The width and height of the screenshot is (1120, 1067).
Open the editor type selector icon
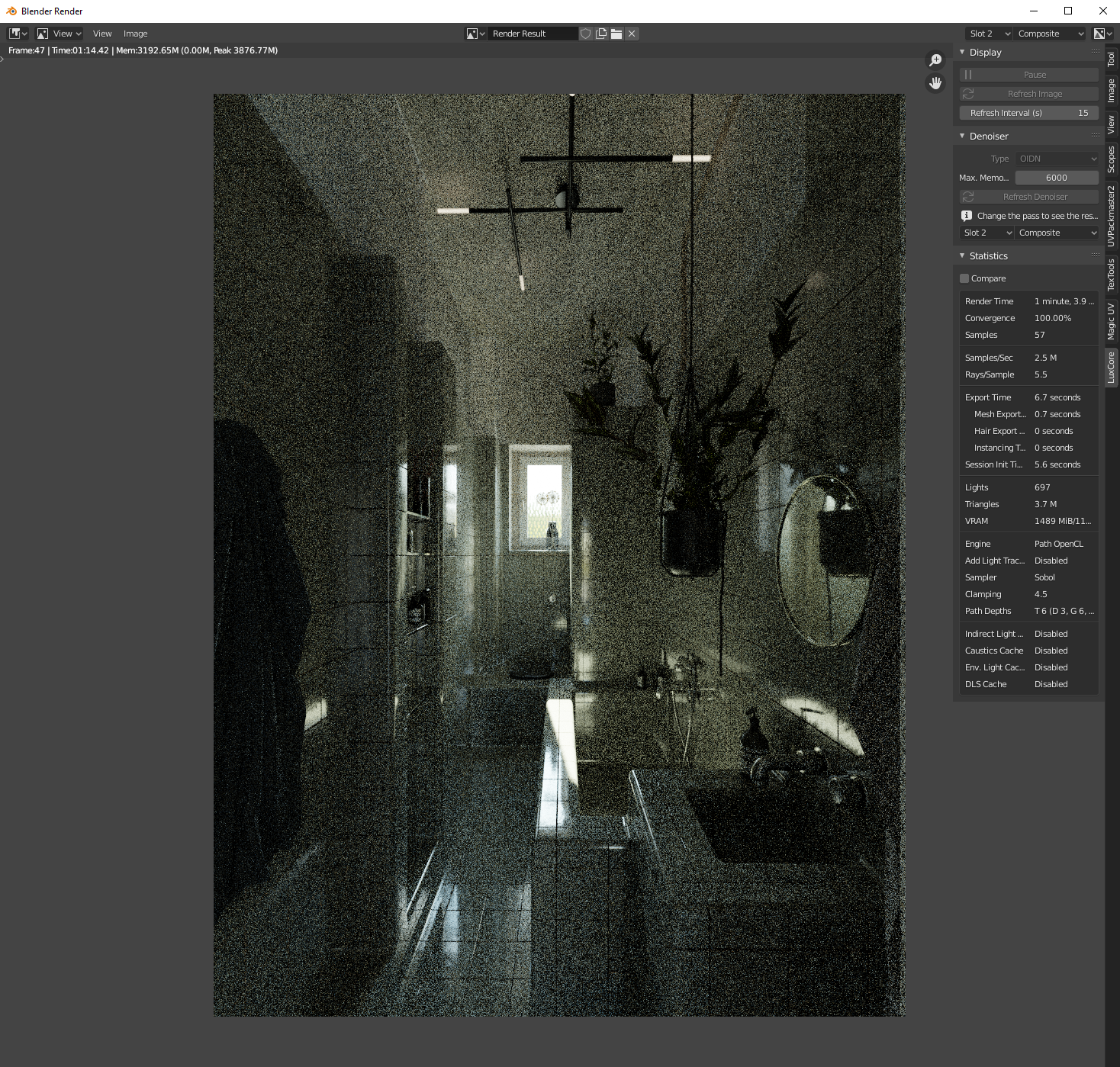click(18, 34)
